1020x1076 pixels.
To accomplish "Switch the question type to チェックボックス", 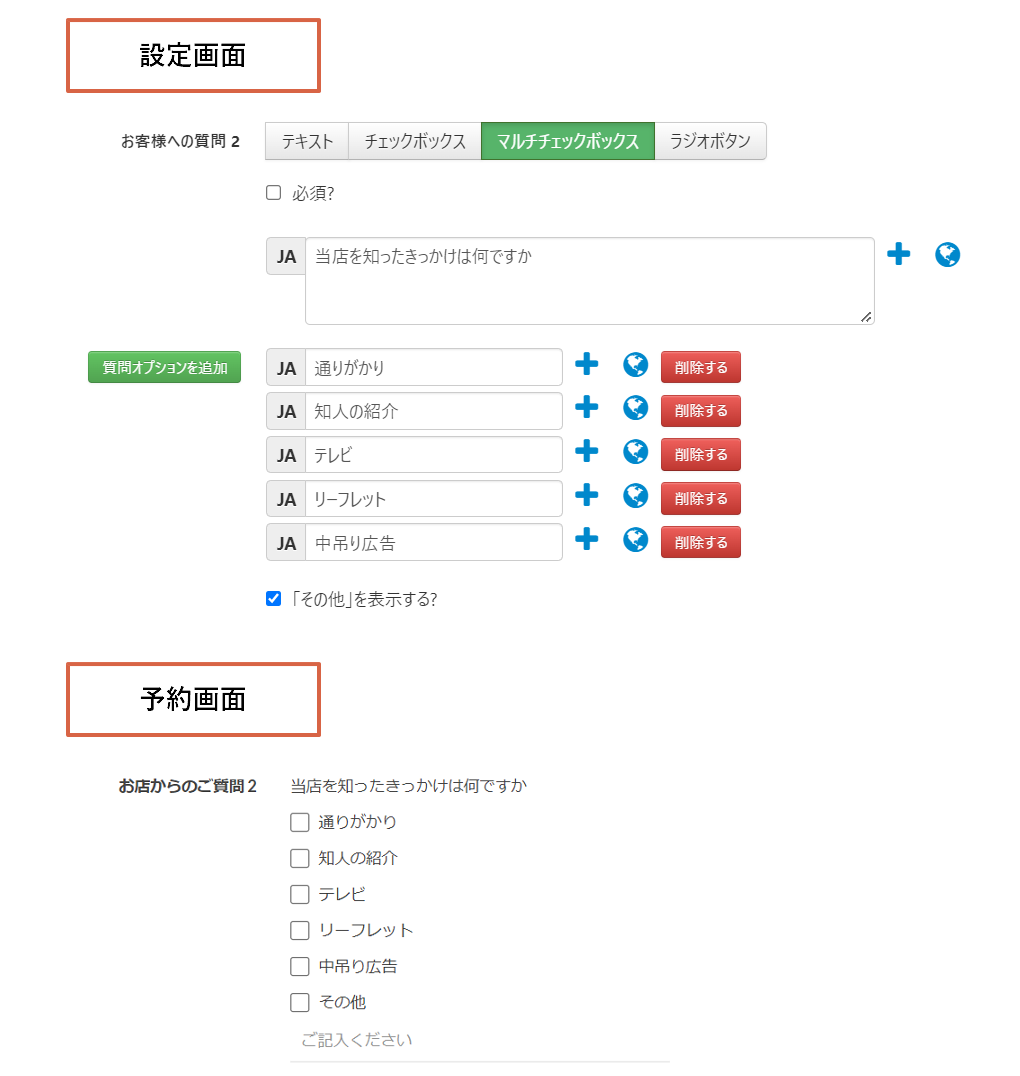I will point(415,141).
